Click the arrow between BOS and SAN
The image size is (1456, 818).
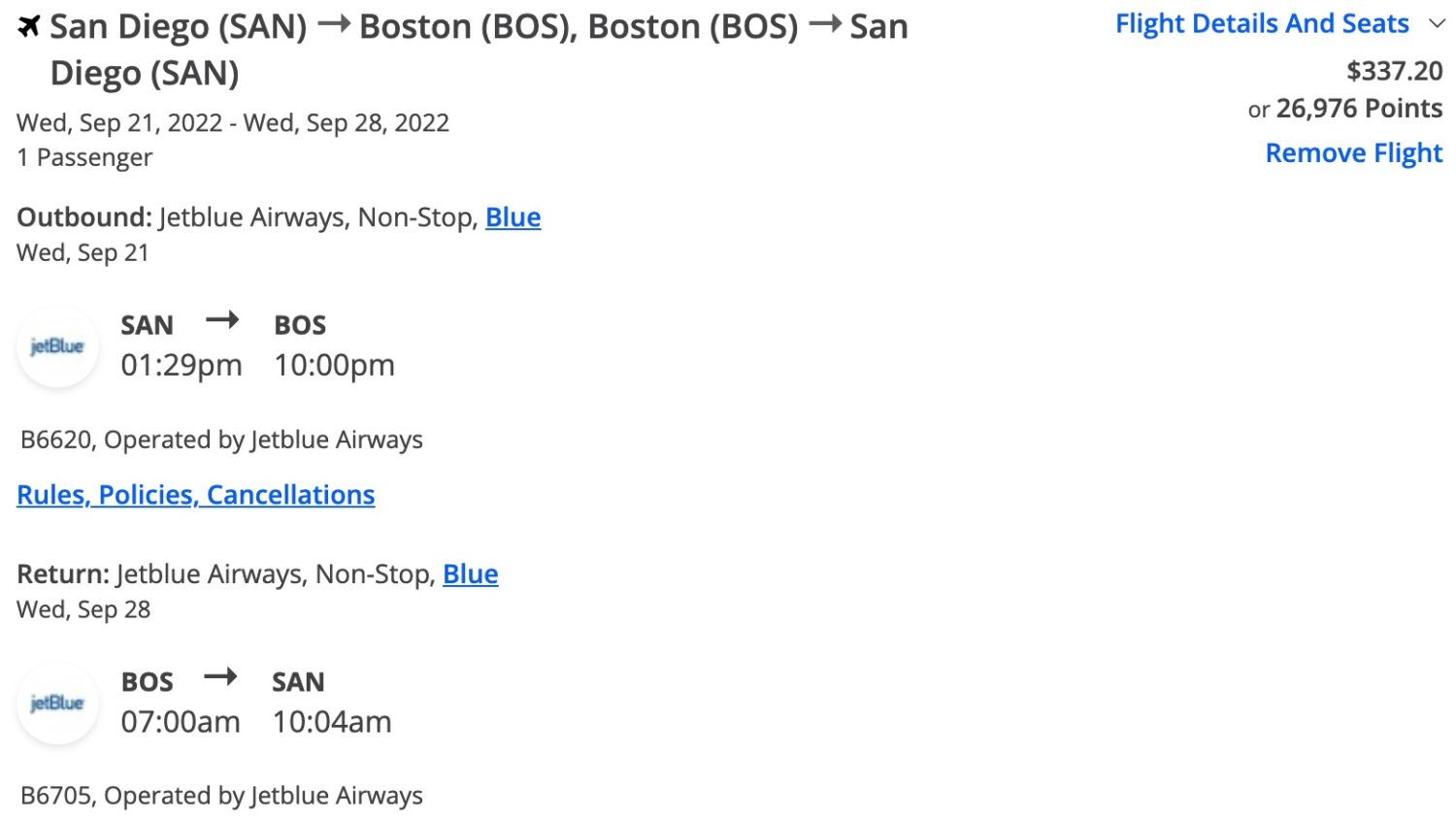pyautogui.click(x=221, y=677)
